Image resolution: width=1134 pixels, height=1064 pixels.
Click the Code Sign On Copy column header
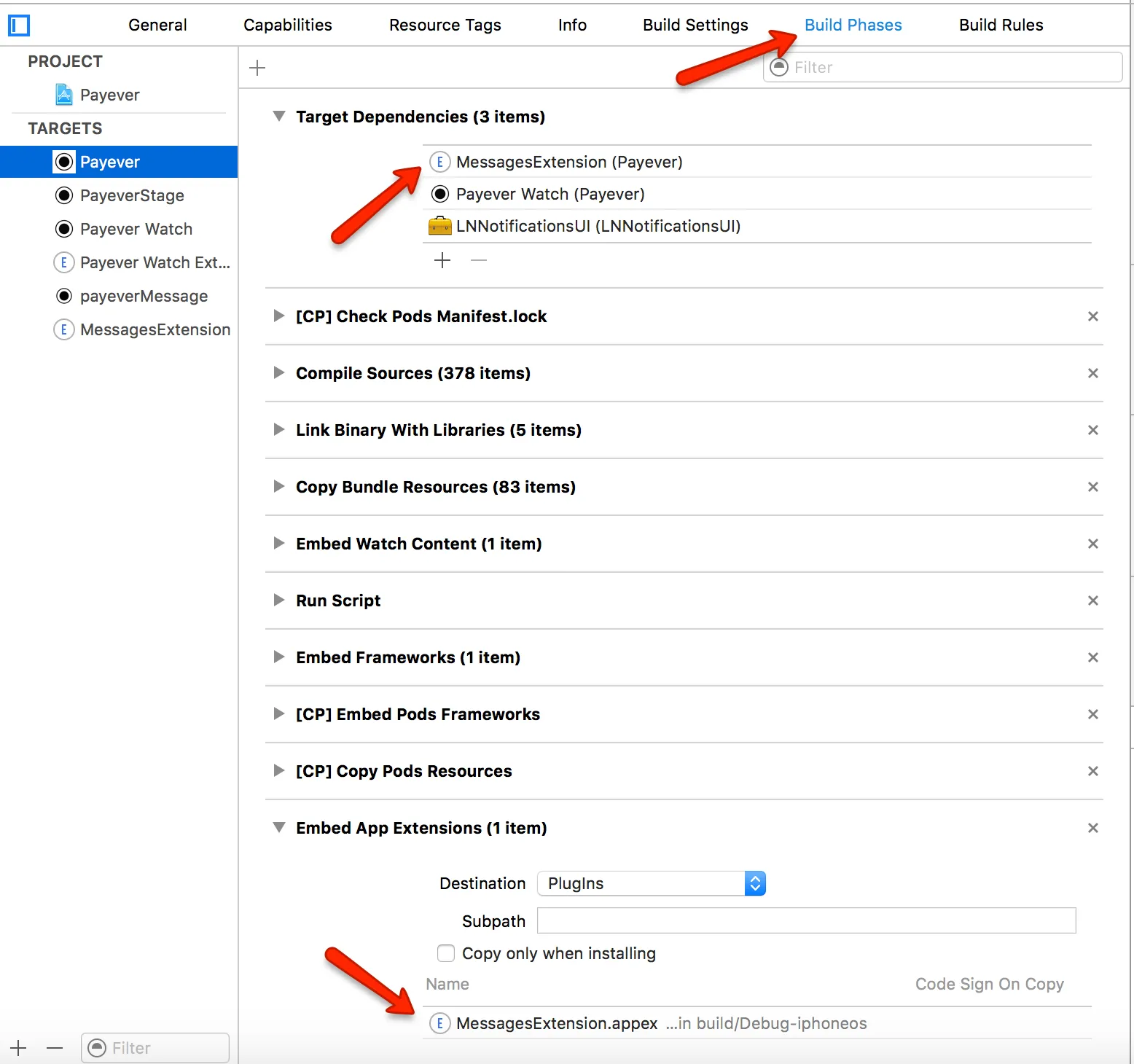tap(990, 984)
